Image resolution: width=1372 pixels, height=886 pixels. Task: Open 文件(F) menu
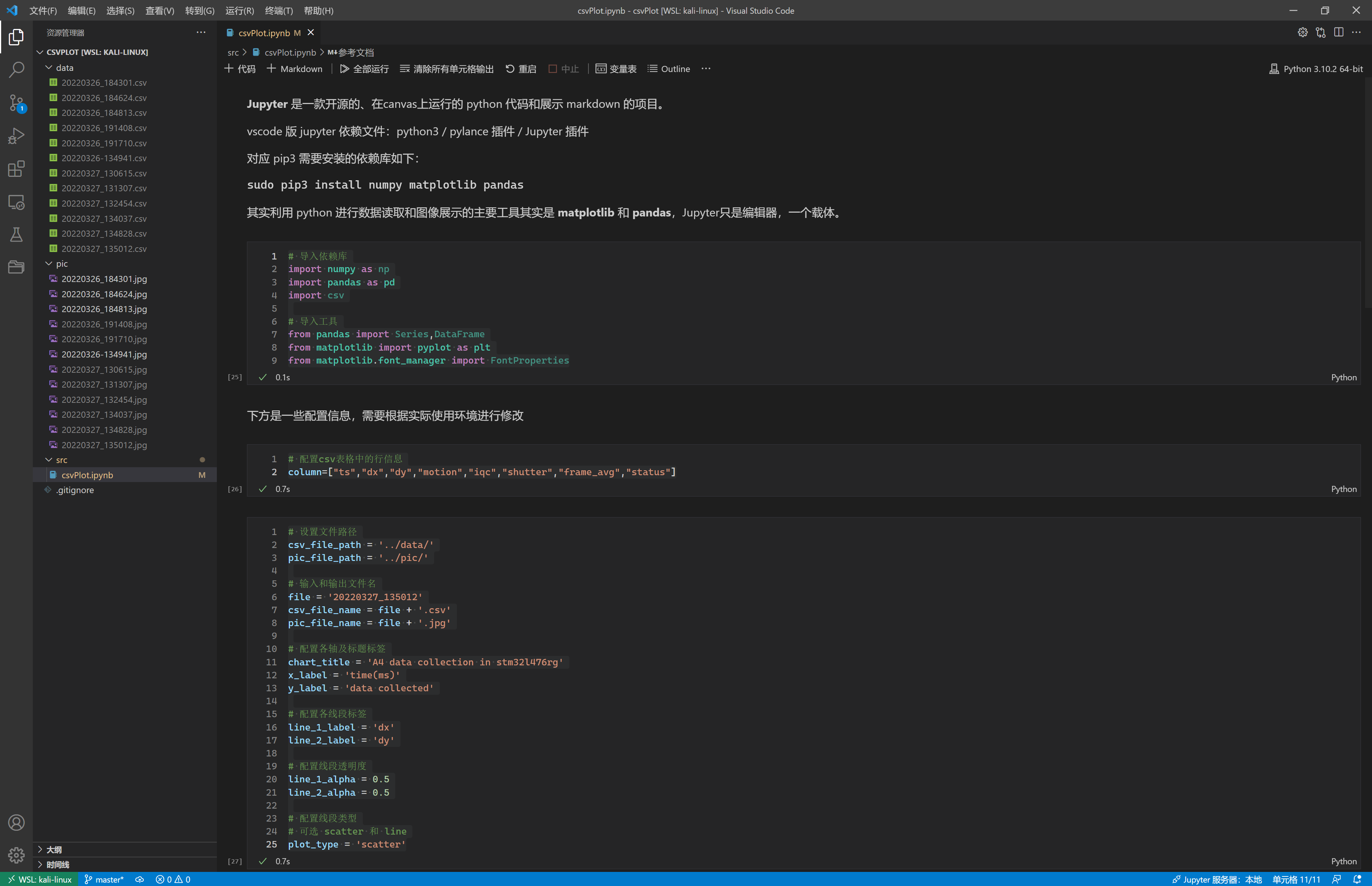pyautogui.click(x=43, y=10)
